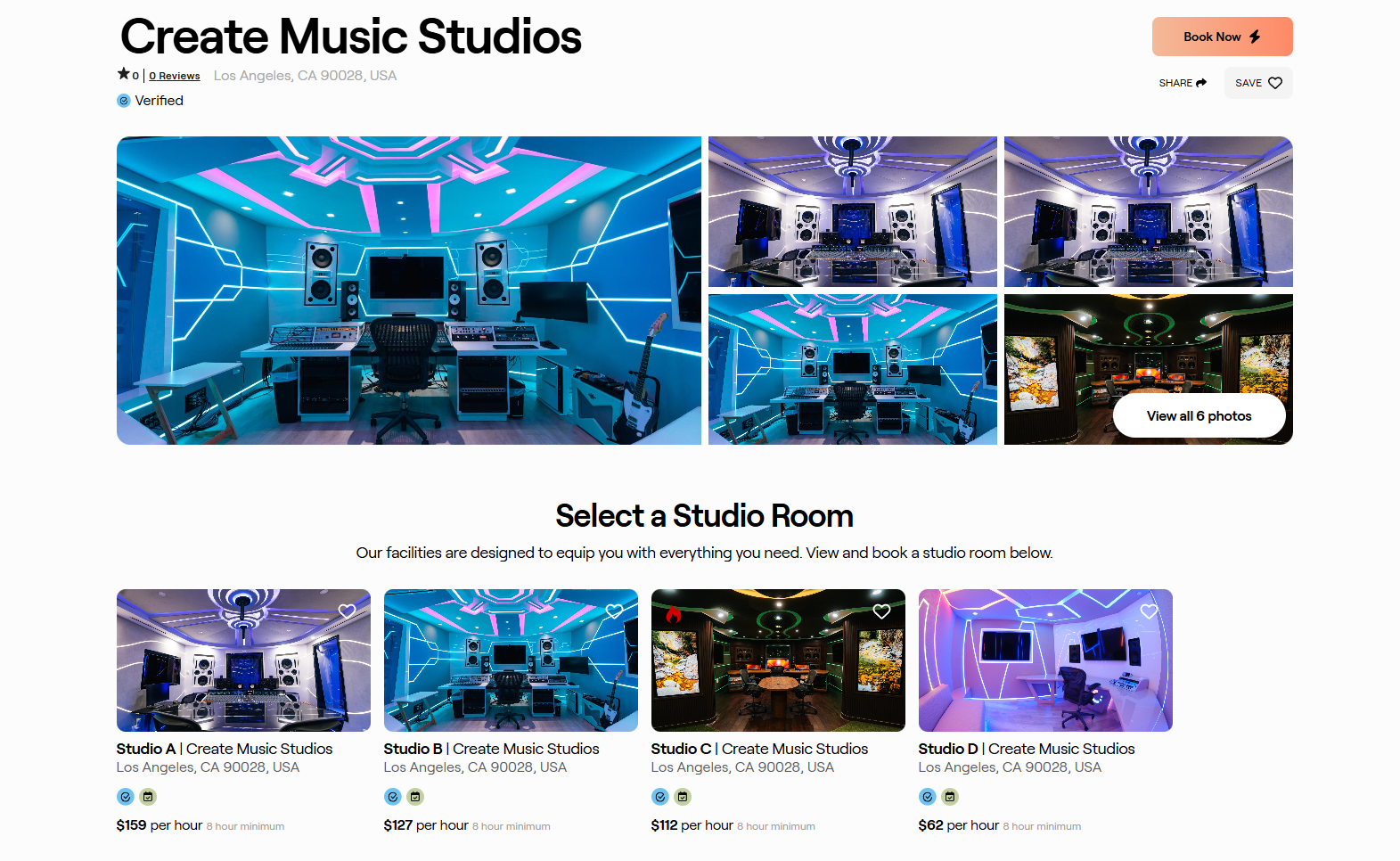This screenshot has width=1400, height=861.
Task: Open Studio A | Create Music Studios title
Action: pyautogui.click(x=225, y=749)
